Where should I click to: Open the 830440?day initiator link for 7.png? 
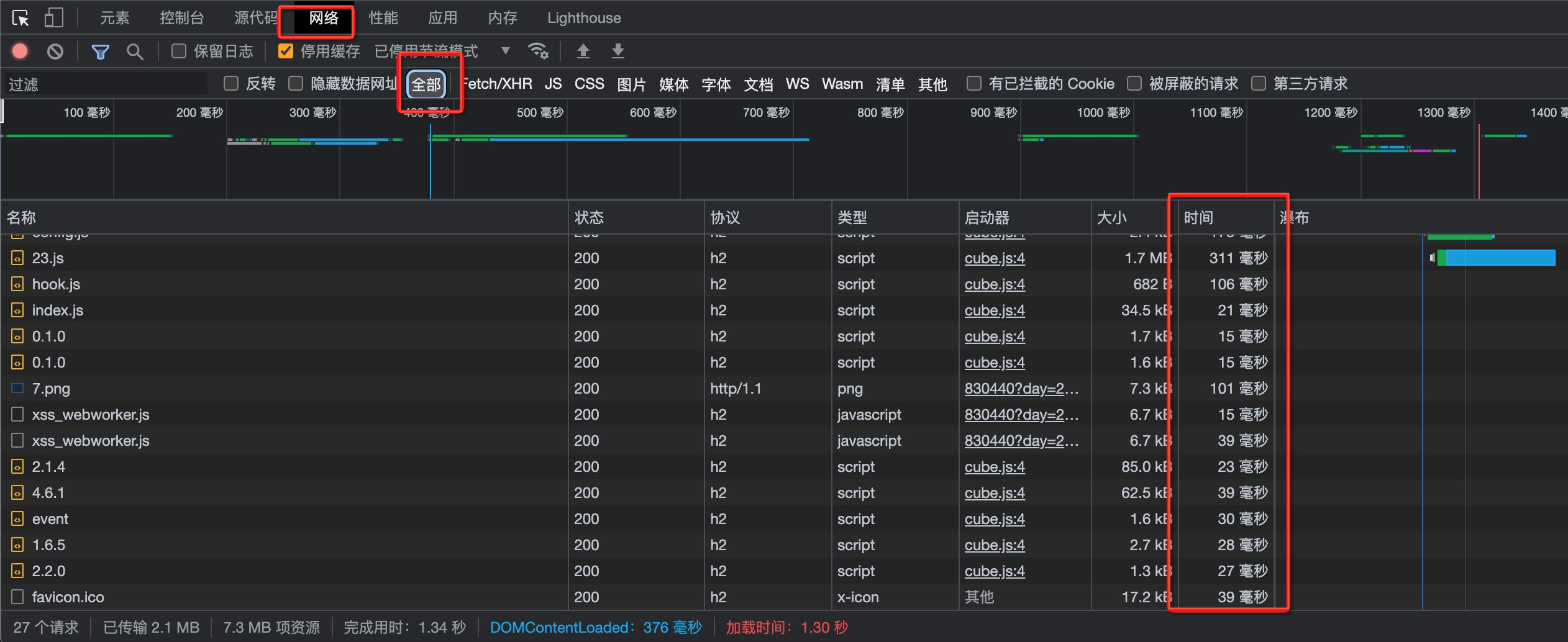pos(1021,388)
